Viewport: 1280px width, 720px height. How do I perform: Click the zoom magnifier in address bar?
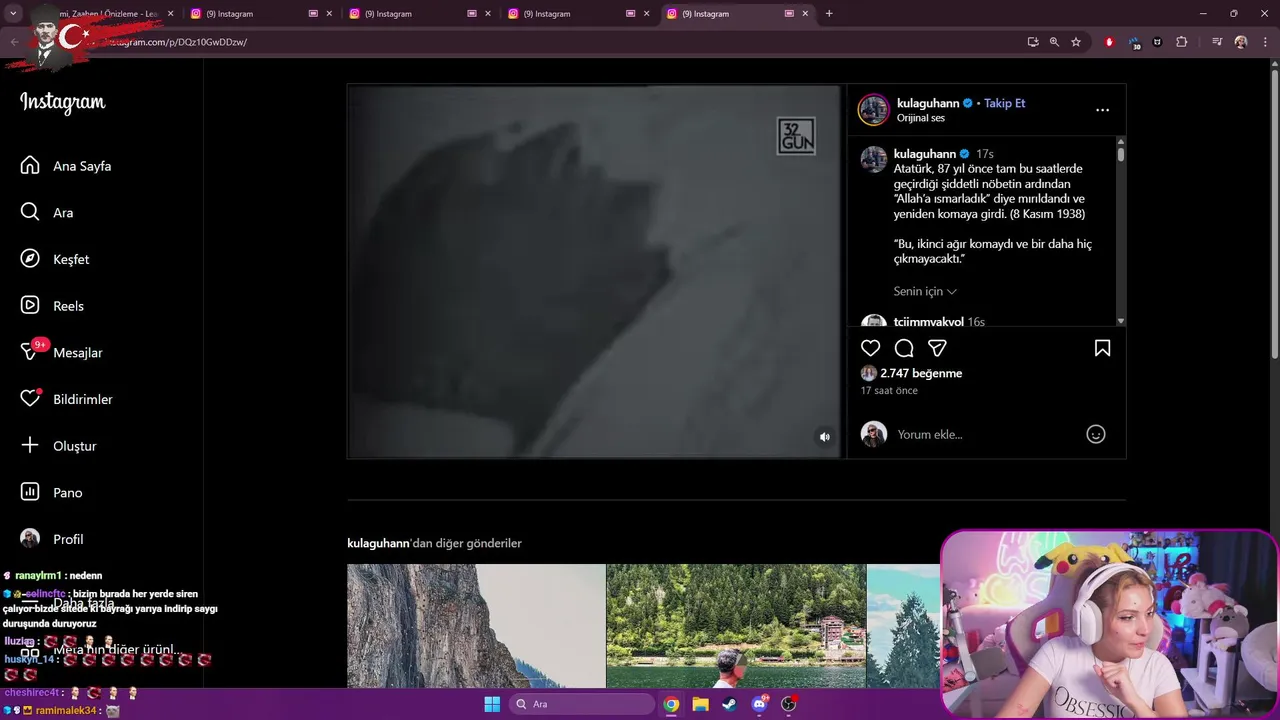[1054, 42]
